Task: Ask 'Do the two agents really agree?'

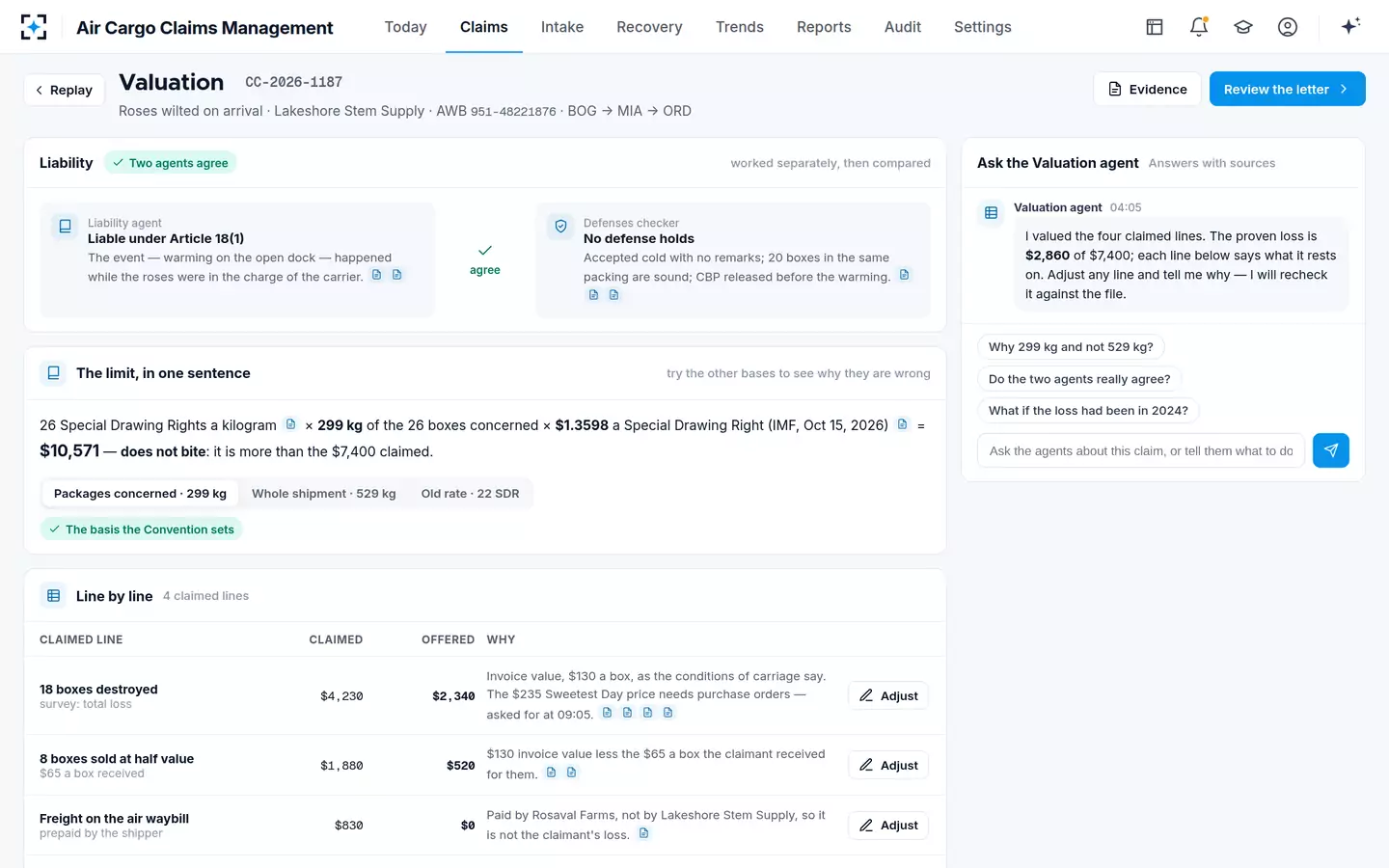Action: click(x=1079, y=379)
